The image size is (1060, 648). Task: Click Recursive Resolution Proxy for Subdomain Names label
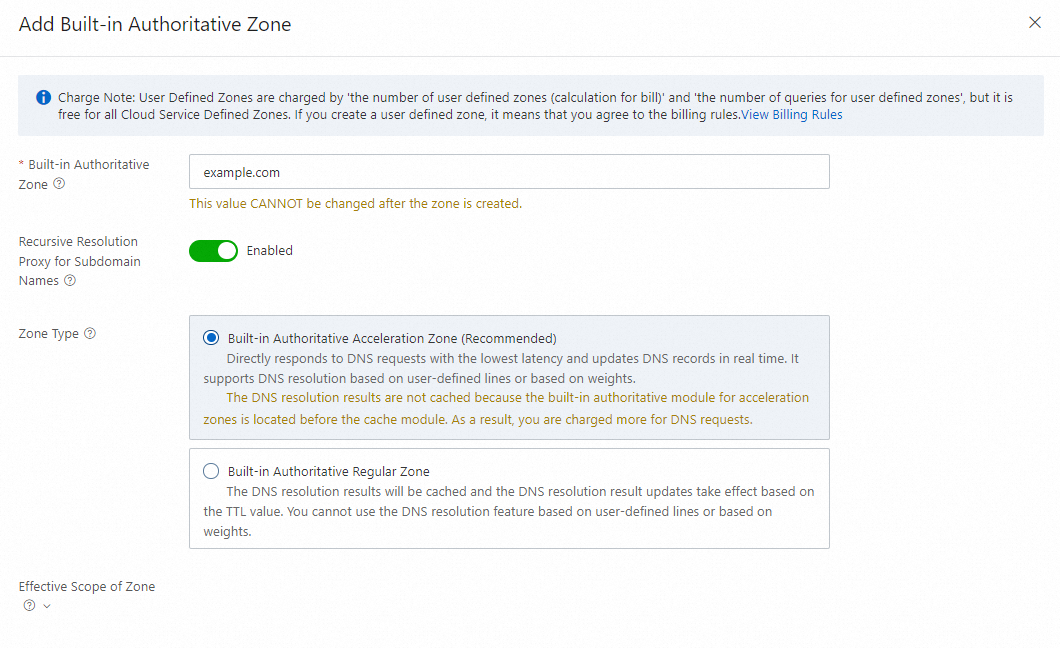pyautogui.click(x=79, y=260)
